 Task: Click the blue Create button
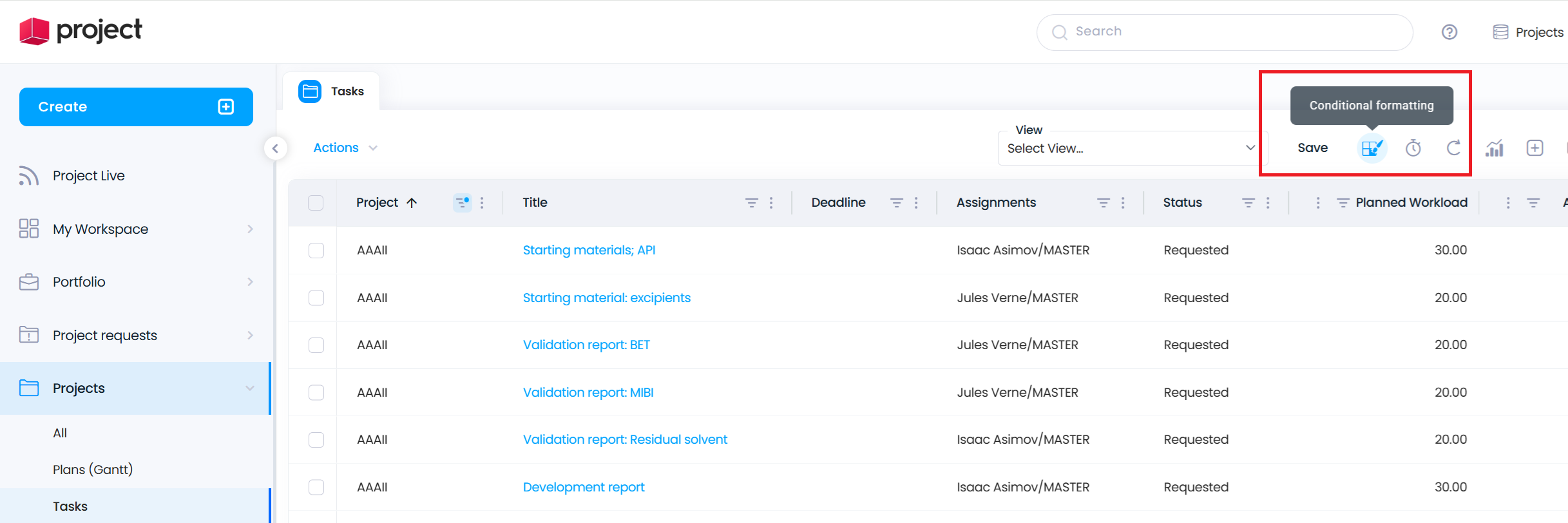click(x=136, y=107)
